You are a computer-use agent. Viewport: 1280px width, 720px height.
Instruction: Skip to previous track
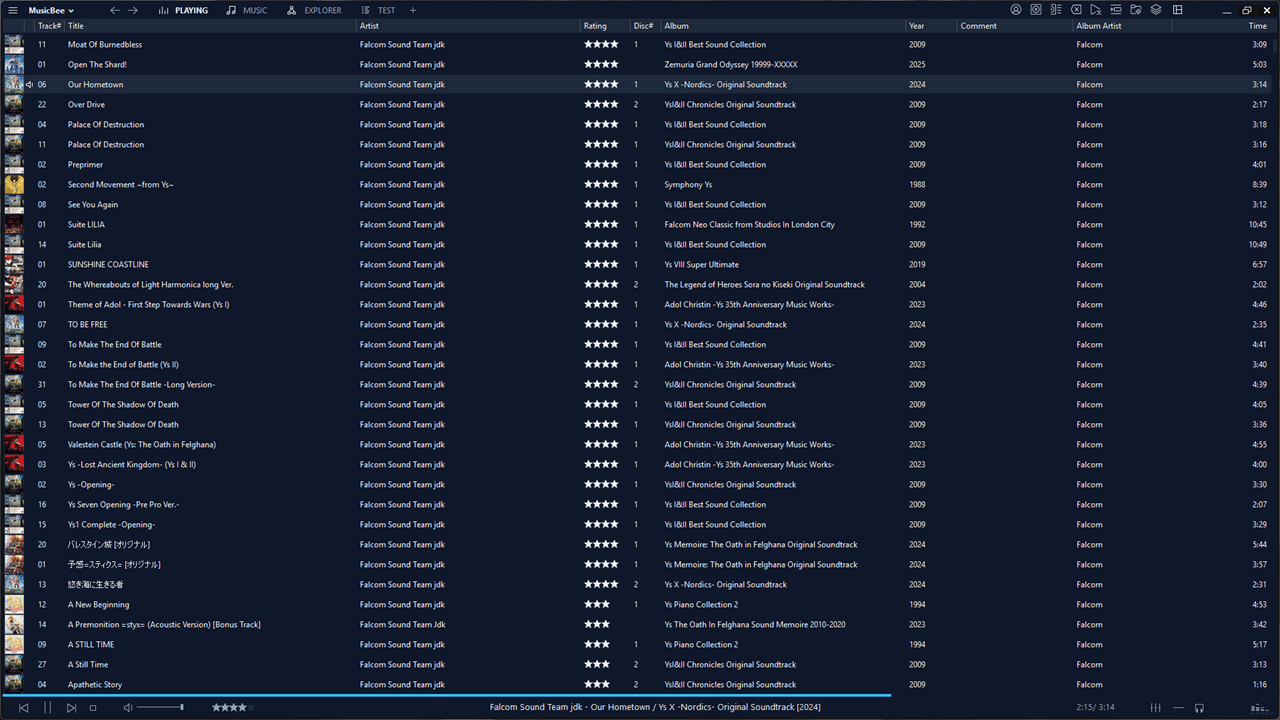tap(23, 708)
